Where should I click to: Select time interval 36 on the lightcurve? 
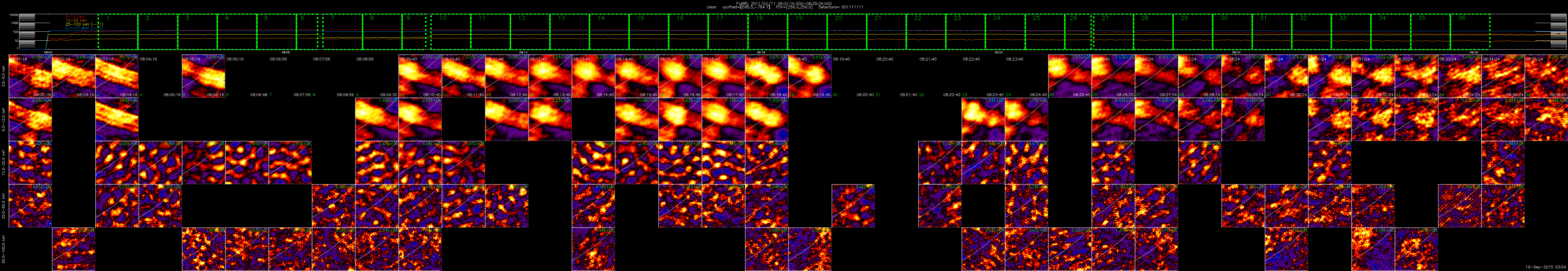click(x=1470, y=32)
